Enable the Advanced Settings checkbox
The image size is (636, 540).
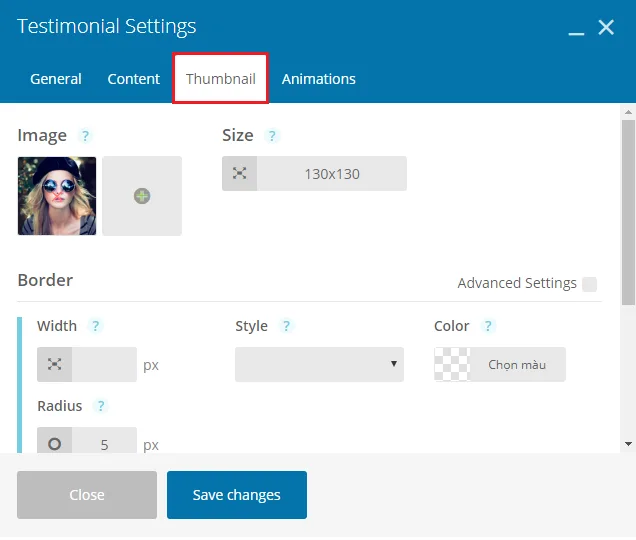[x=589, y=284]
